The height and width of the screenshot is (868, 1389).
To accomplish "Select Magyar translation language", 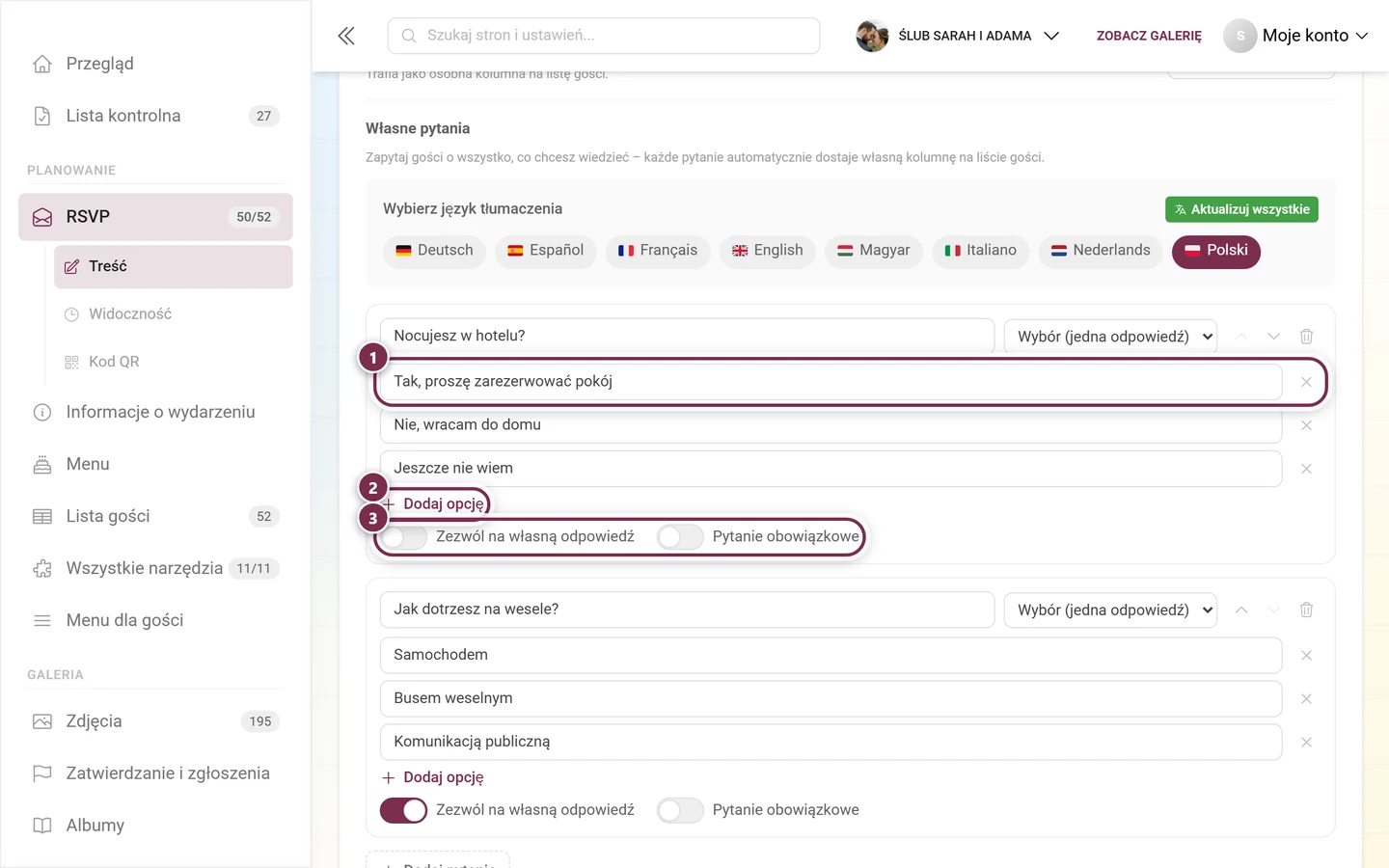I will 874,251.
